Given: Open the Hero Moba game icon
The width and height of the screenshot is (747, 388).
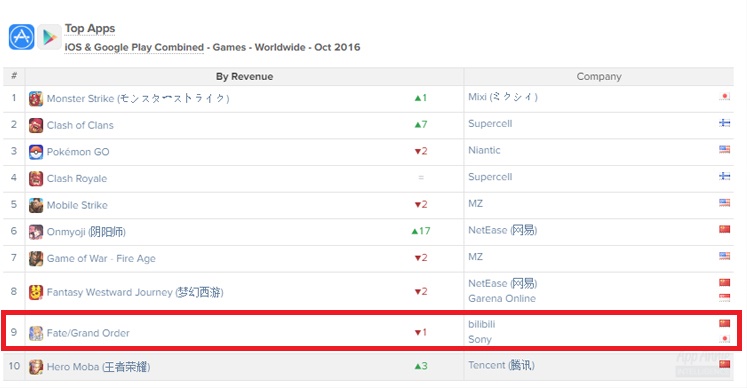Looking at the screenshot, I should click(x=36, y=367).
